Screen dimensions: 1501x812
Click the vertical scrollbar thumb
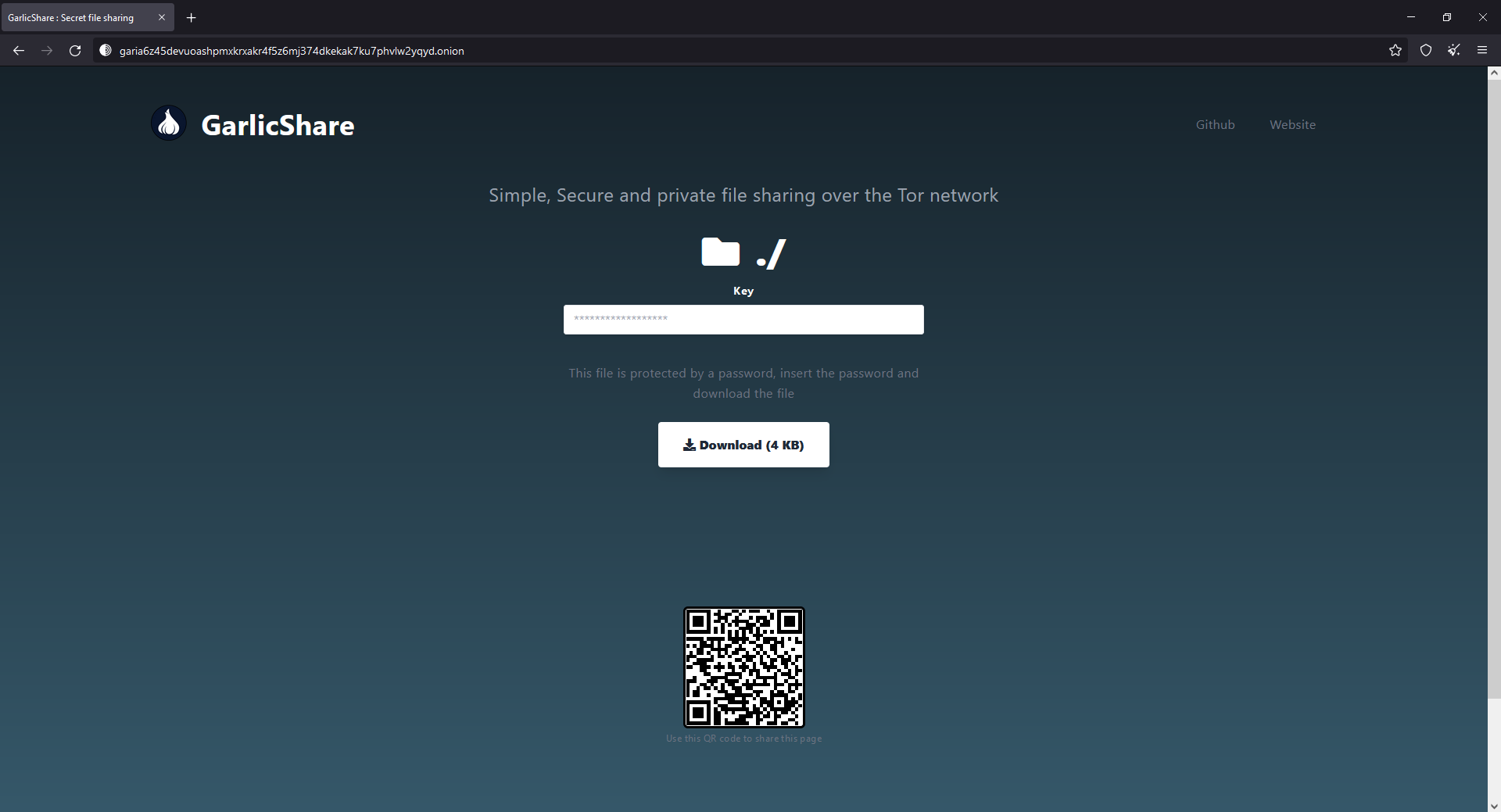click(x=1494, y=388)
